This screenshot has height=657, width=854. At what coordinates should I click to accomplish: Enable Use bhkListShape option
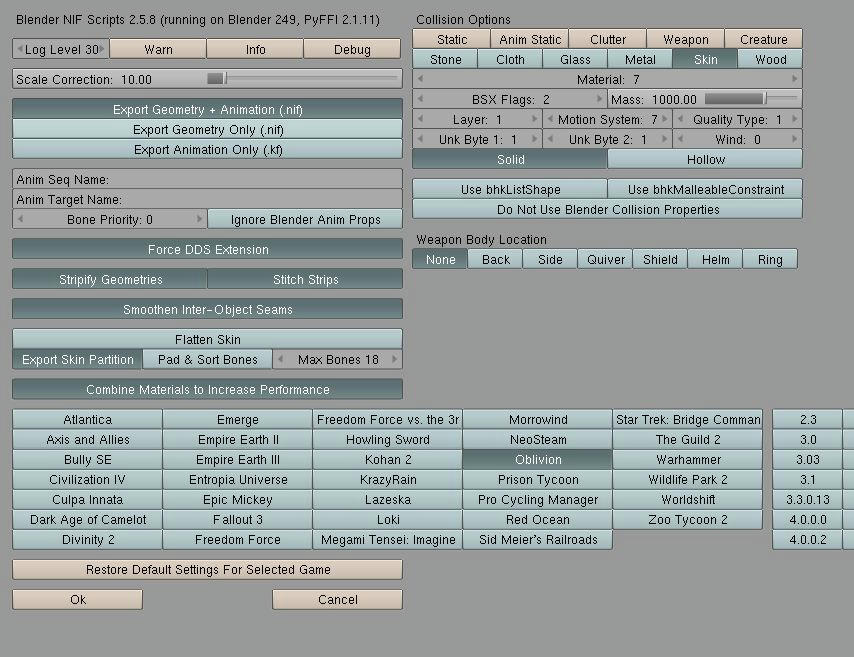click(510, 189)
